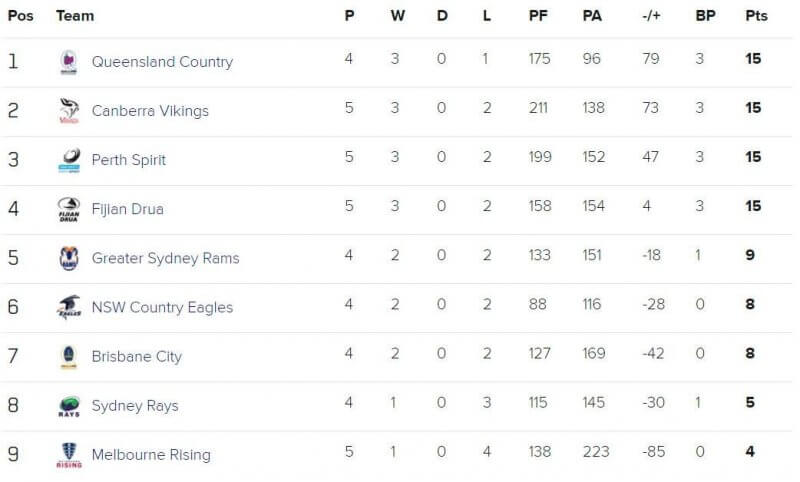The width and height of the screenshot is (800, 482).
Task: Click the Perth Spirit team logo
Action: [69, 160]
